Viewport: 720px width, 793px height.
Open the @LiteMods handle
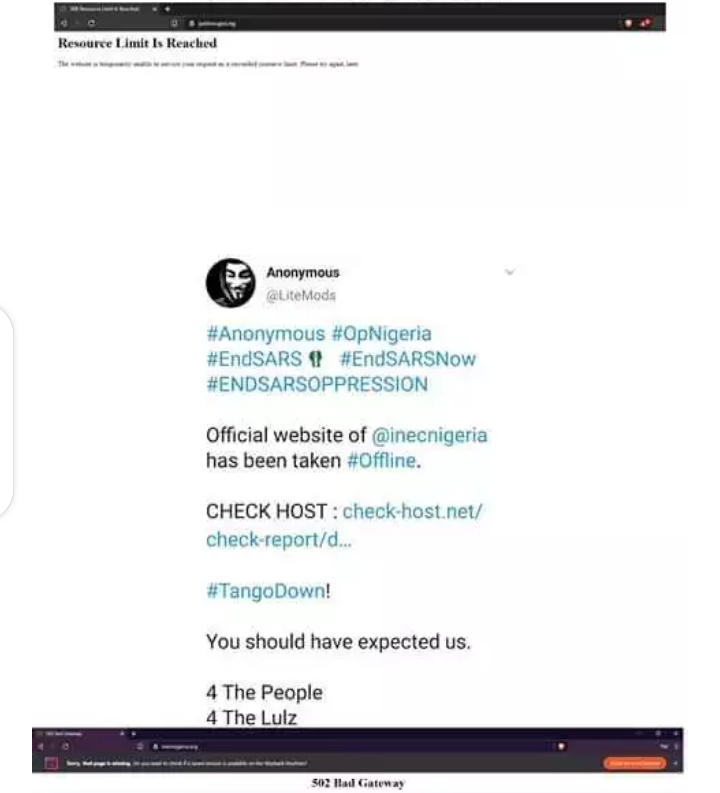click(x=301, y=295)
